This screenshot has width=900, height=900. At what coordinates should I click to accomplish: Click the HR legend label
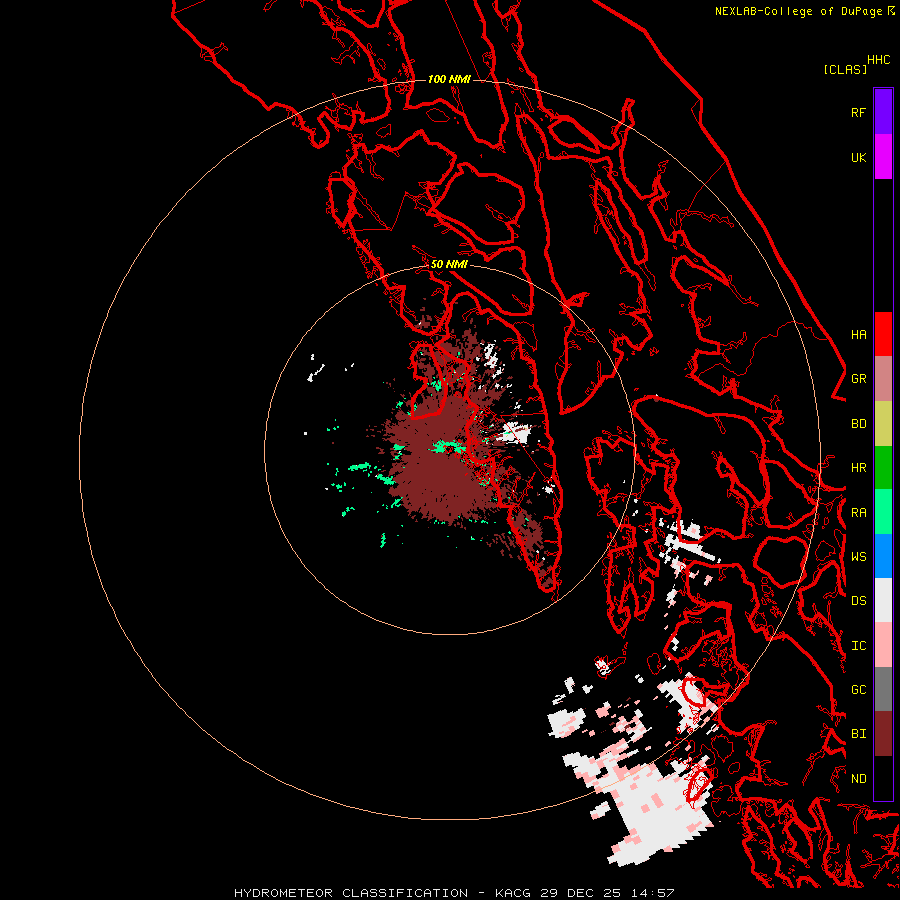pos(858,468)
